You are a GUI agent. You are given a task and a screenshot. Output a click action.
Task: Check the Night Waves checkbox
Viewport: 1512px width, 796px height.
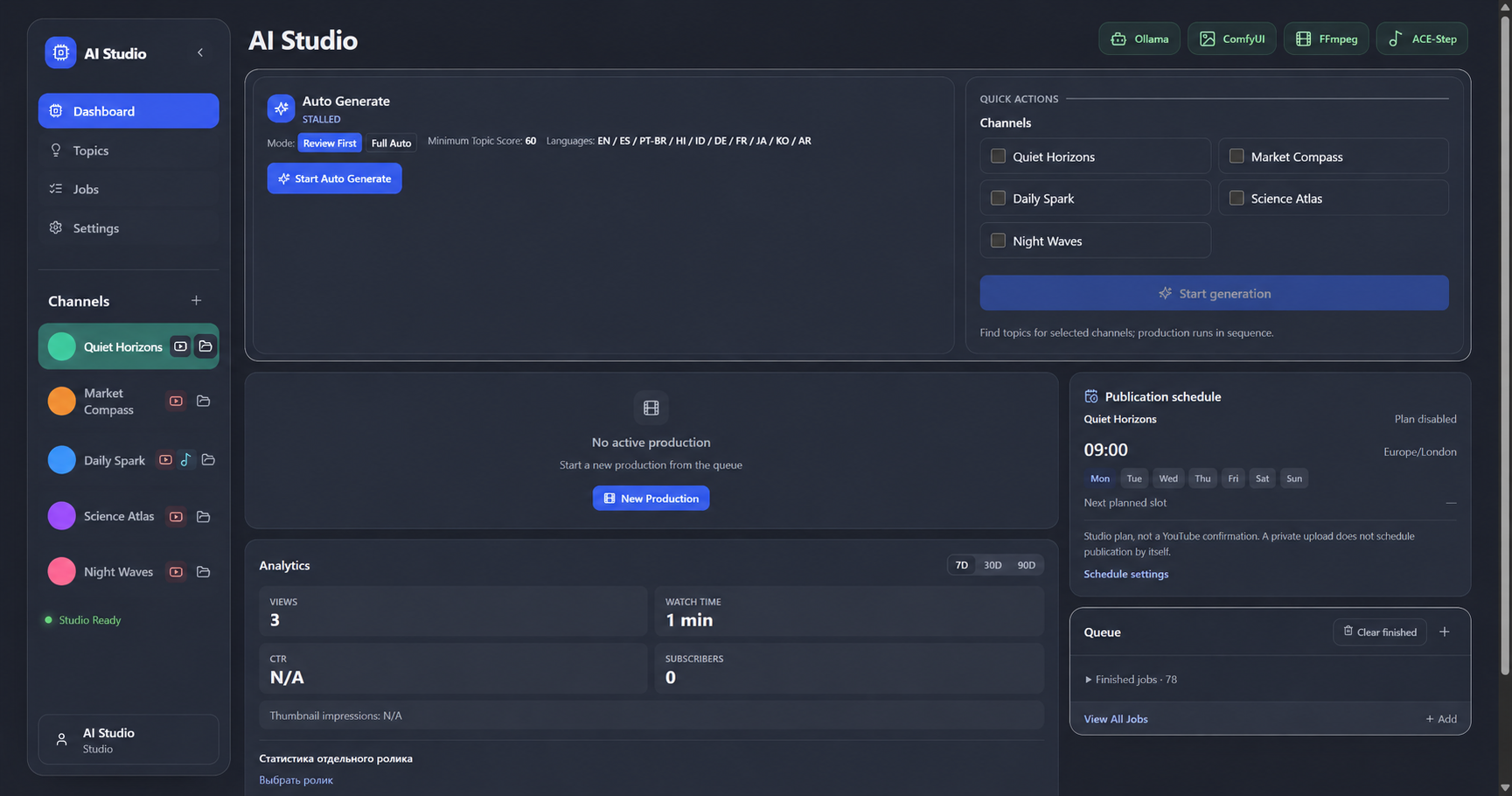(998, 240)
